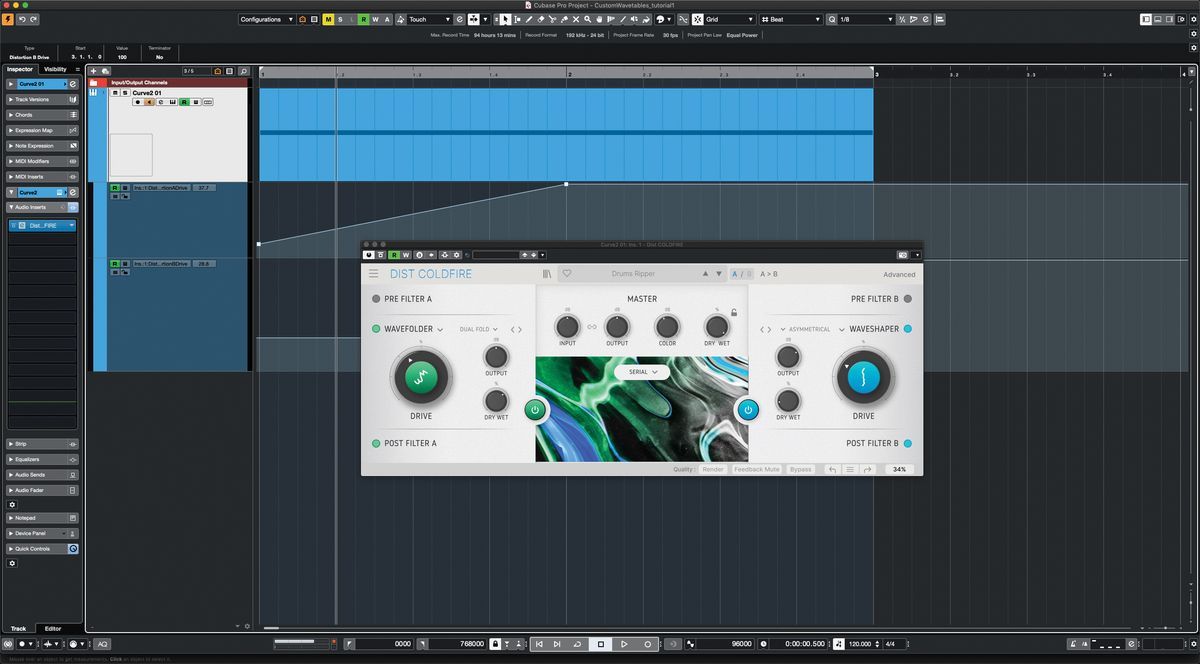Image resolution: width=1200 pixels, height=664 pixels.
Task: Switch to the Editor tab at bottom
Action: coord(54,628)
